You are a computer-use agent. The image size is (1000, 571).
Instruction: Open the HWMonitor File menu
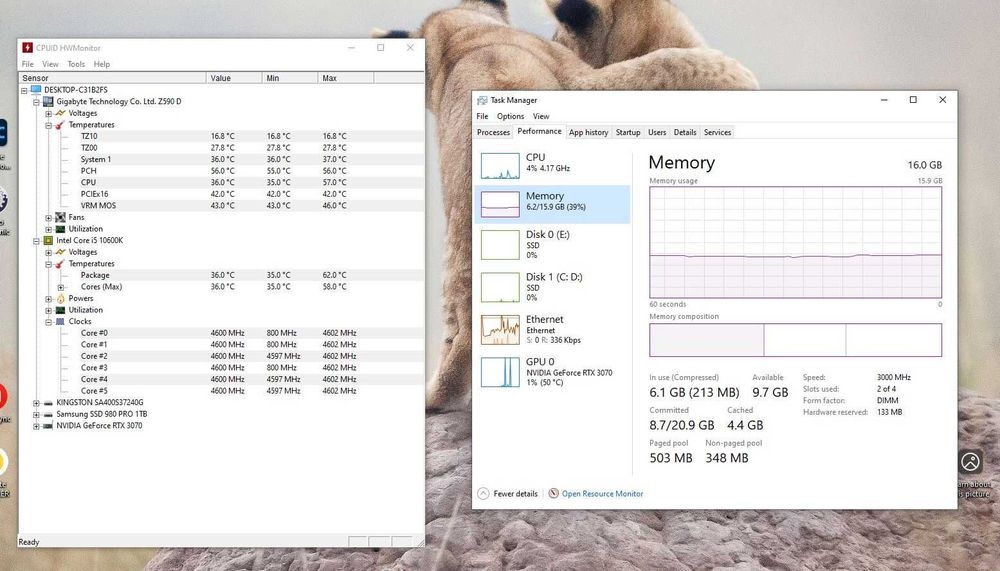[x=27, y=64]
